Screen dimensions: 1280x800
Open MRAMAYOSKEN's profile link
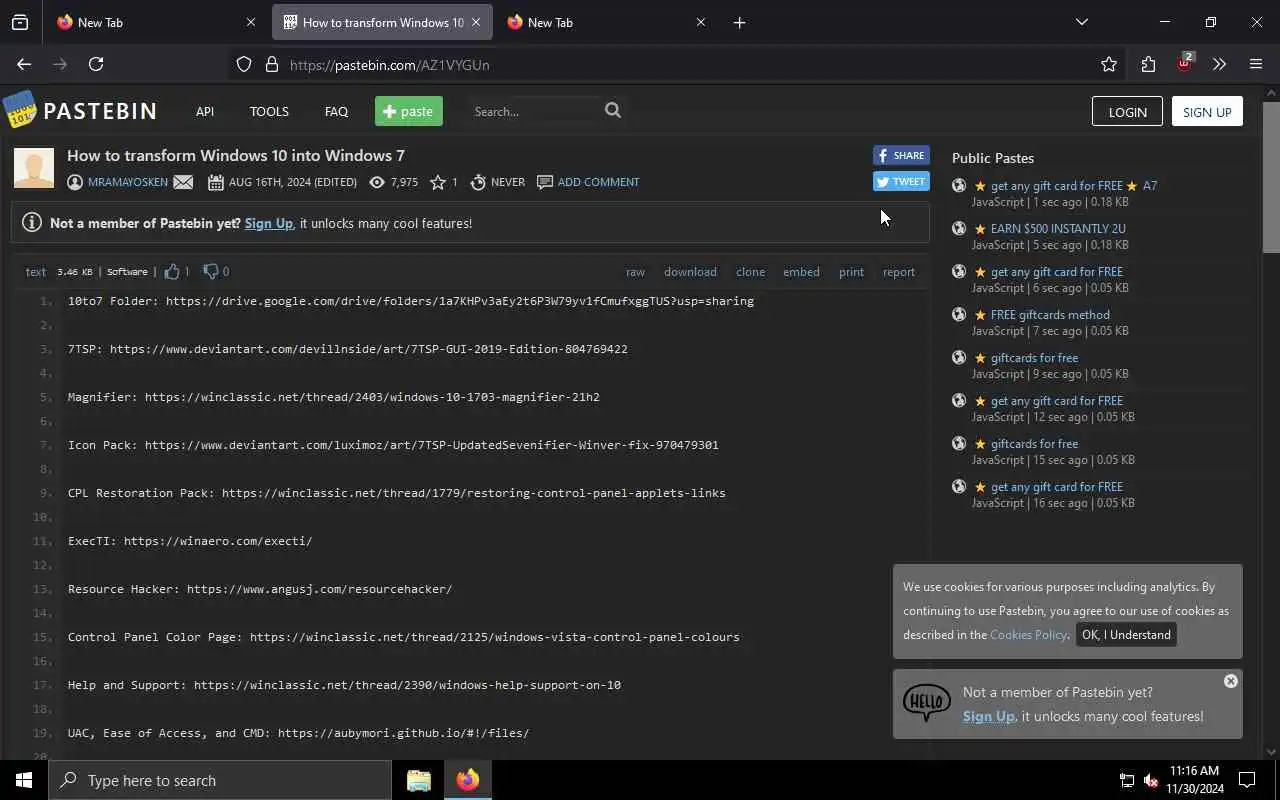click(x=128, y=182)
